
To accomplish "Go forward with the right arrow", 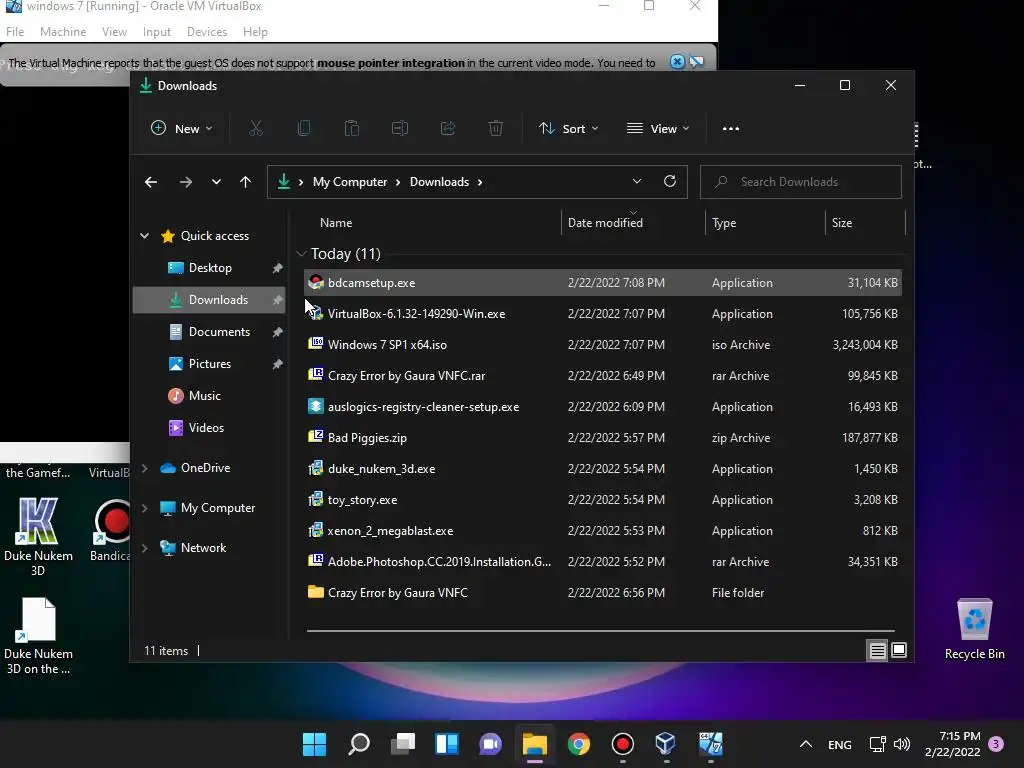I will tap(186, 182).
